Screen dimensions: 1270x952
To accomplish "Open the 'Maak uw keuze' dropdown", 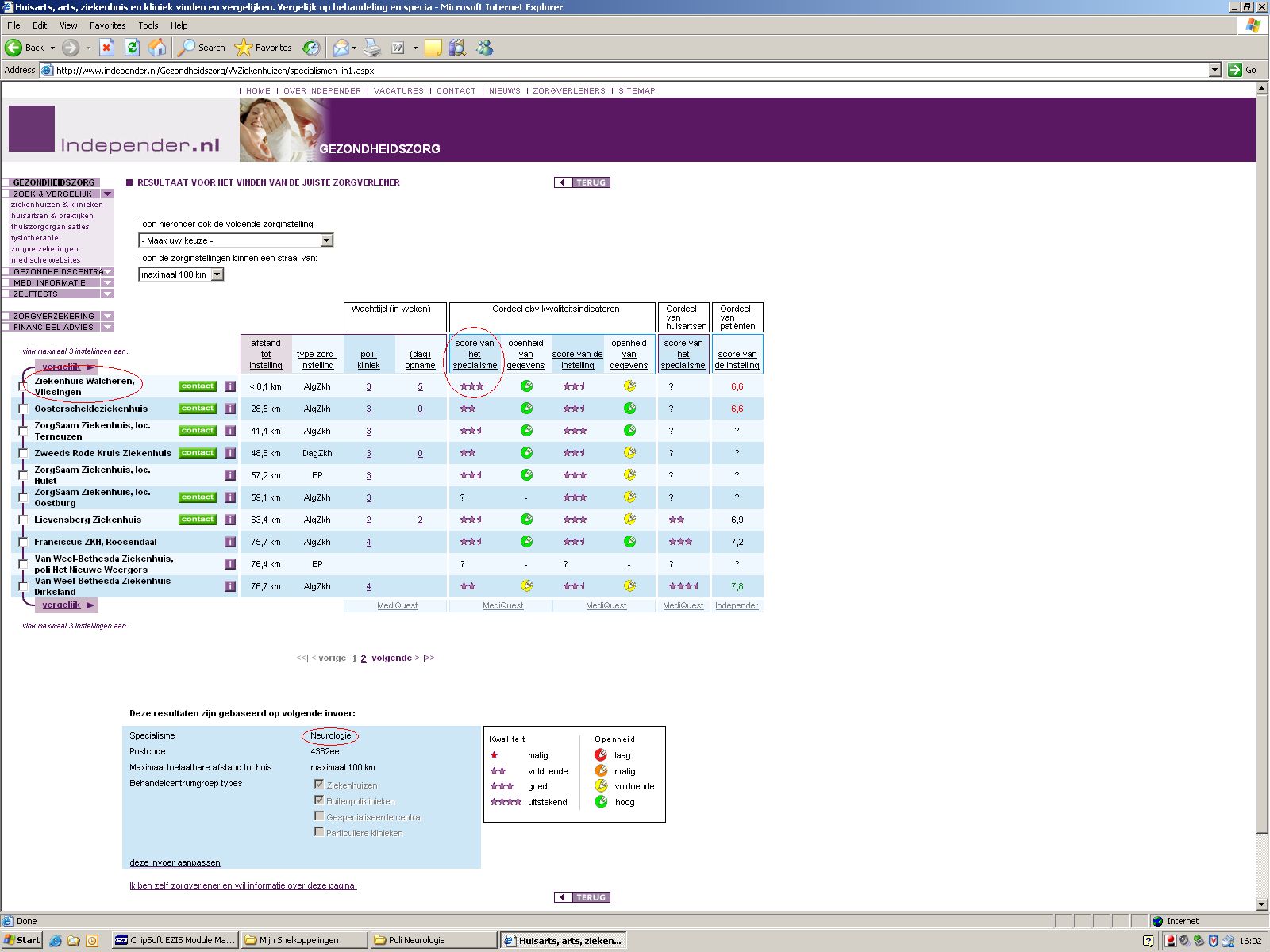I will [x=236, y=240].
